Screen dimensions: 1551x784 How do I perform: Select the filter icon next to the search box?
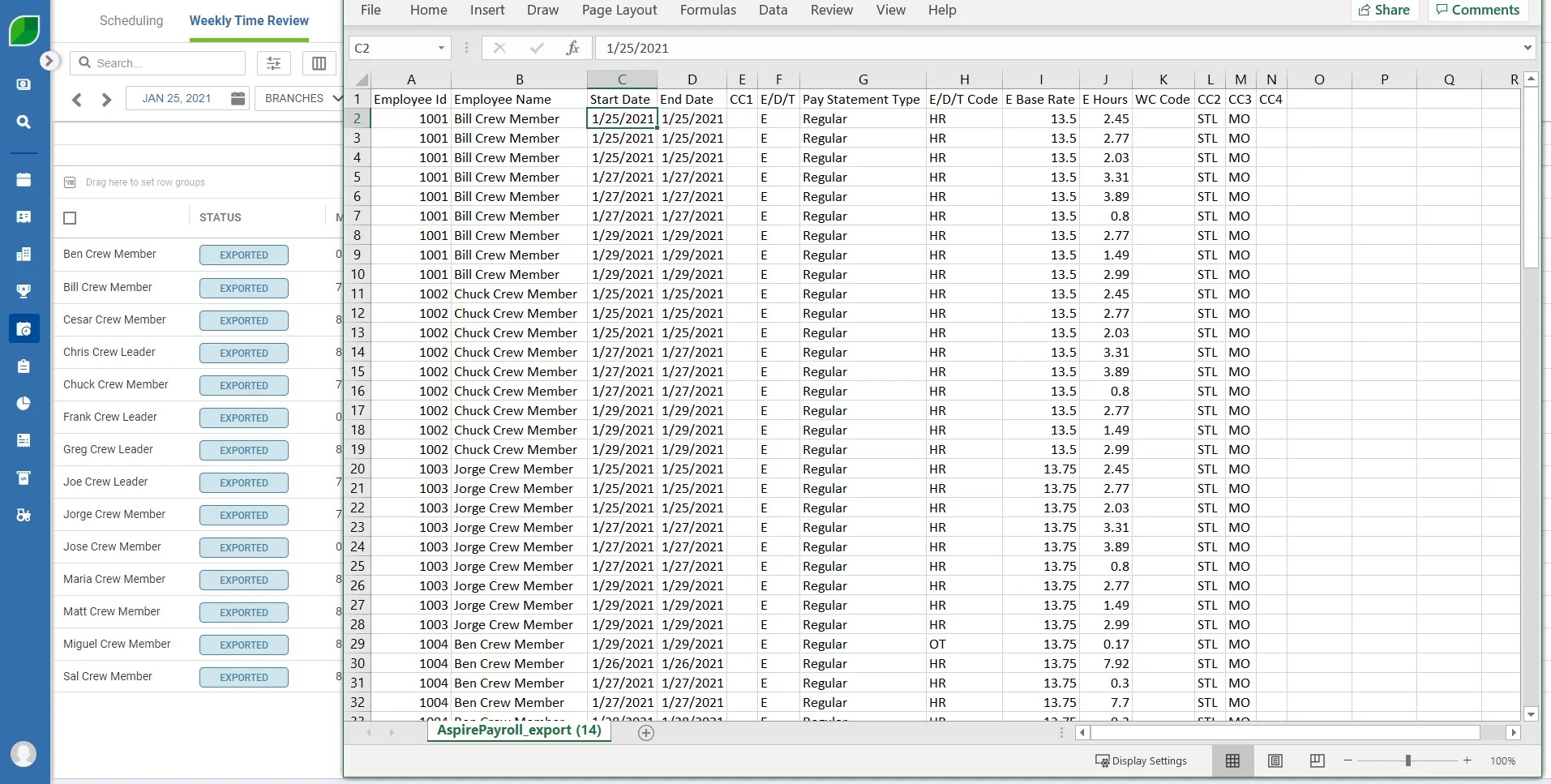click(x=272, y=62)
